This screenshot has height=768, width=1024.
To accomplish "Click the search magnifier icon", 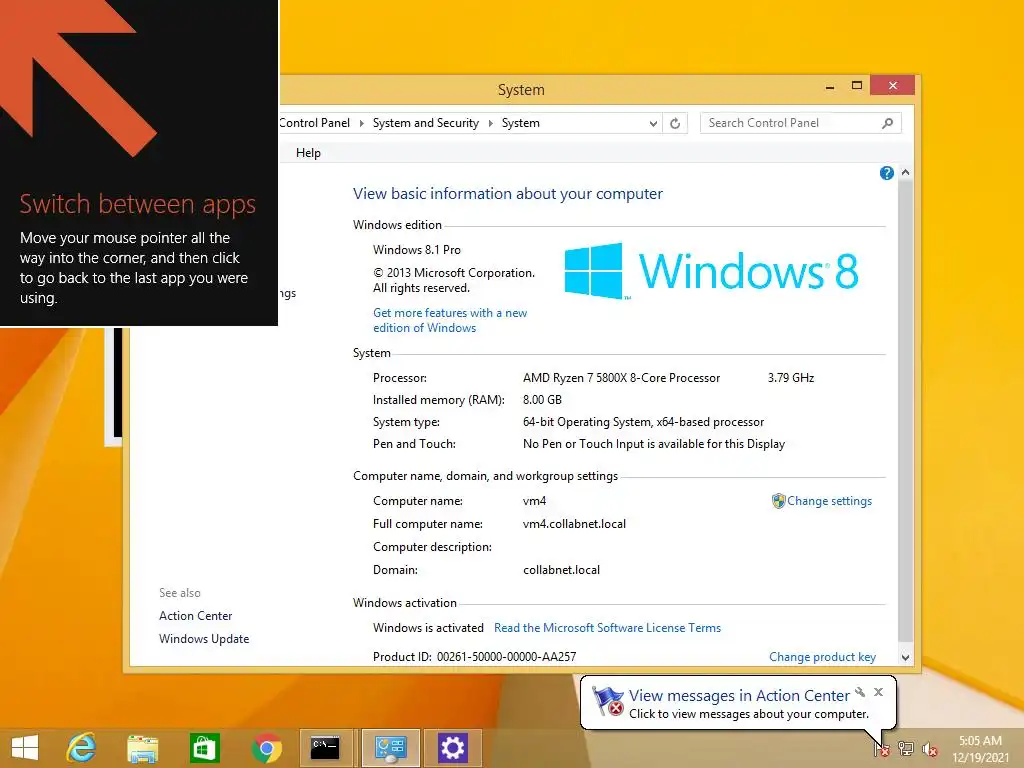I will (x=887, y=123).
